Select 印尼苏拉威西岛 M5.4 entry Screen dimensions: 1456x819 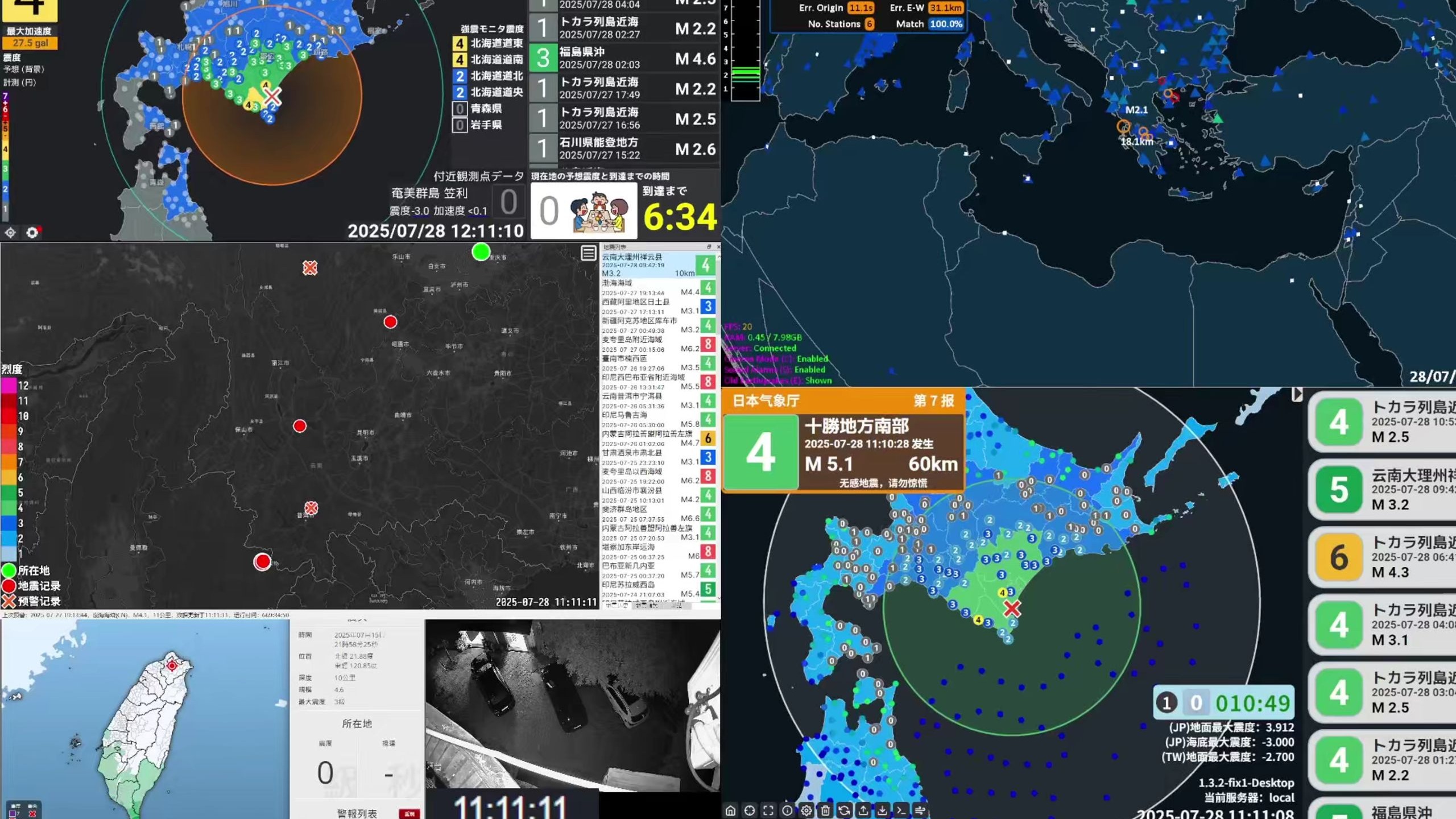(658, 589)
